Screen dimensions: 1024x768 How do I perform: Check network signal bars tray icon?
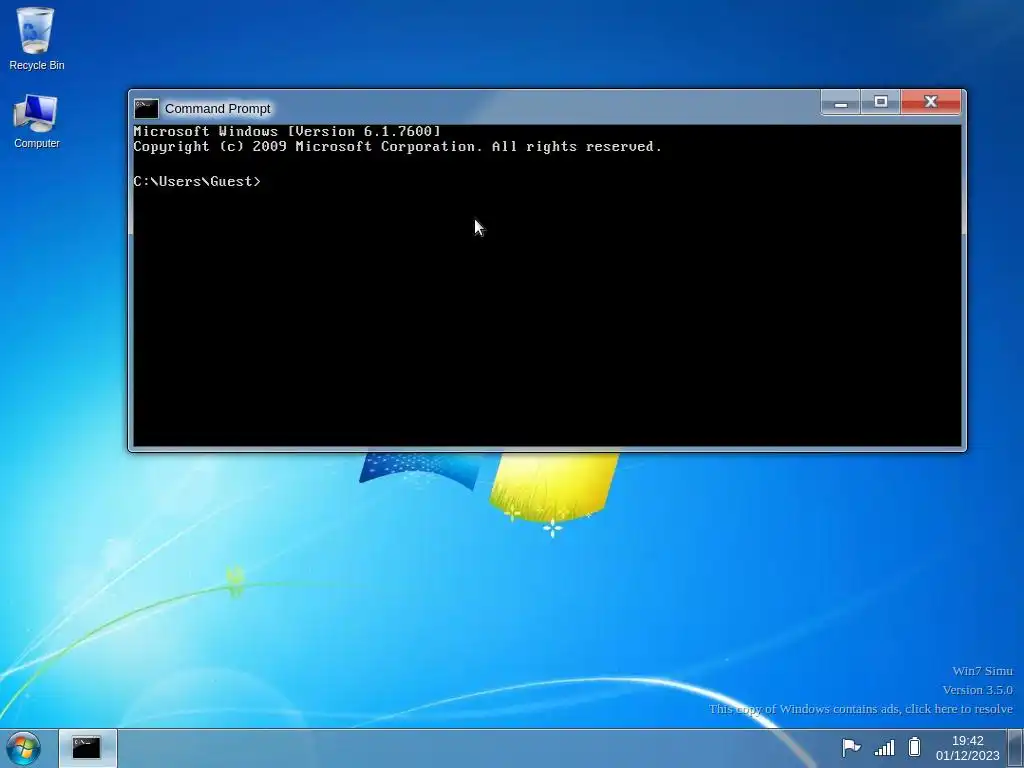tap(884, 747)
